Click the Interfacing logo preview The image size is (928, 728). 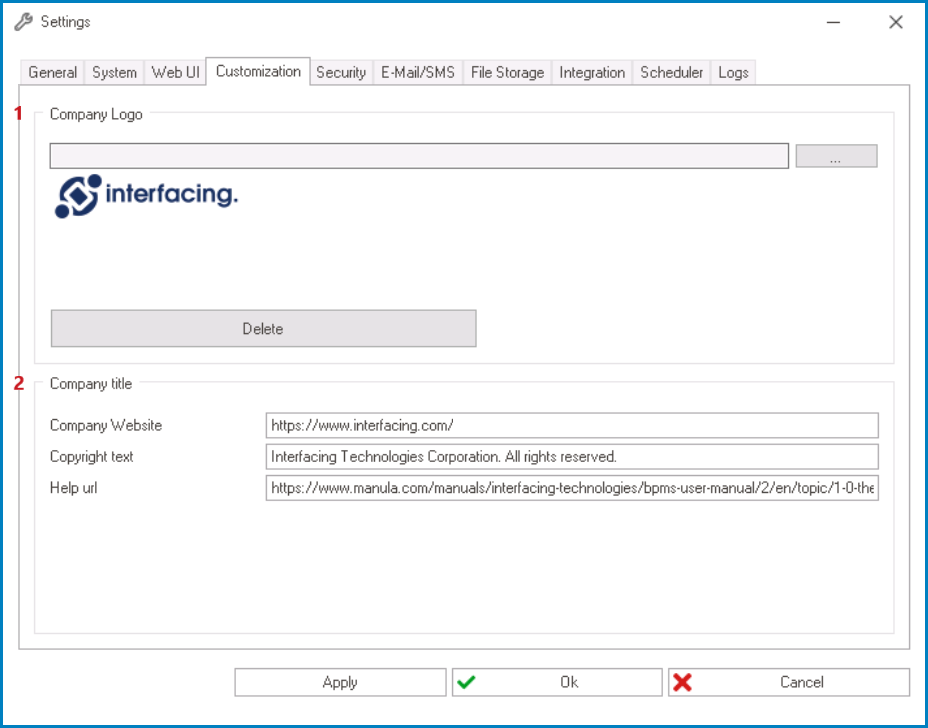pos(146,196)
